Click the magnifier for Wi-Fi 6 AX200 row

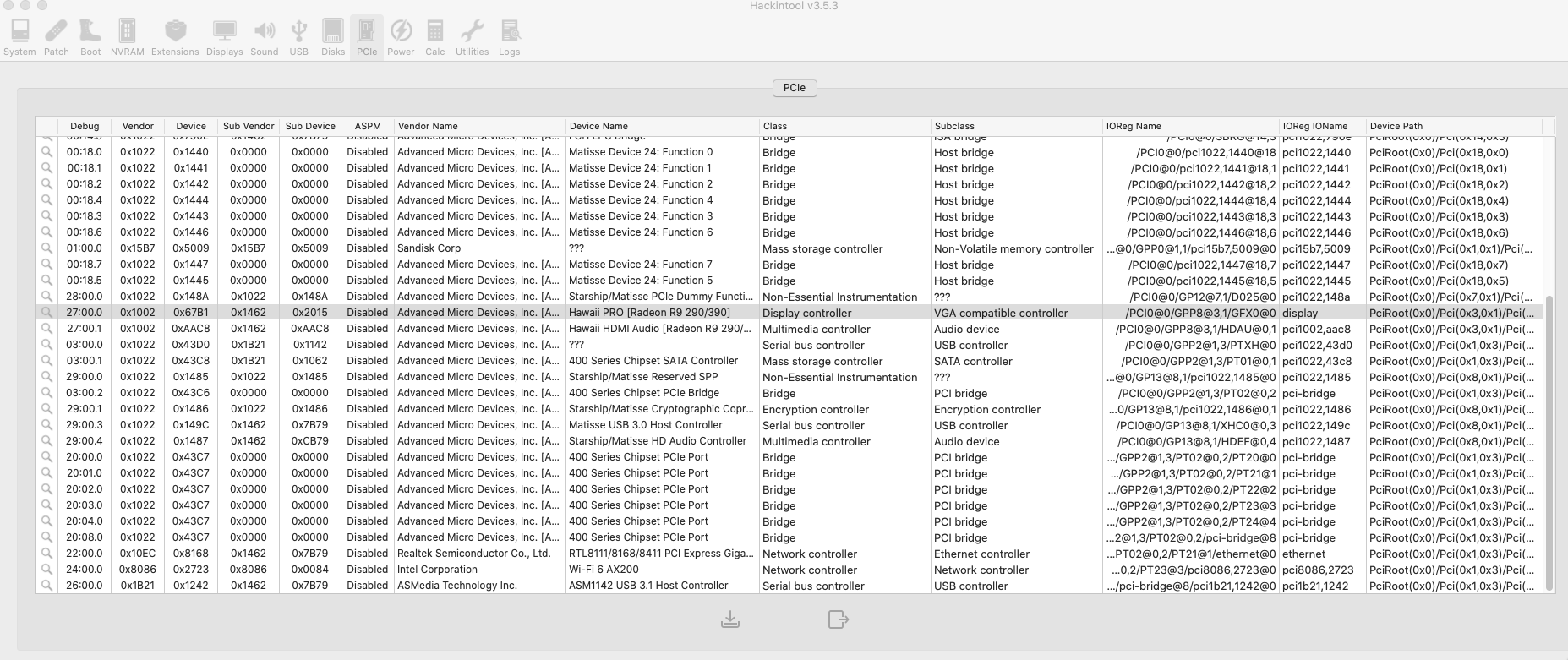point(46,570)
